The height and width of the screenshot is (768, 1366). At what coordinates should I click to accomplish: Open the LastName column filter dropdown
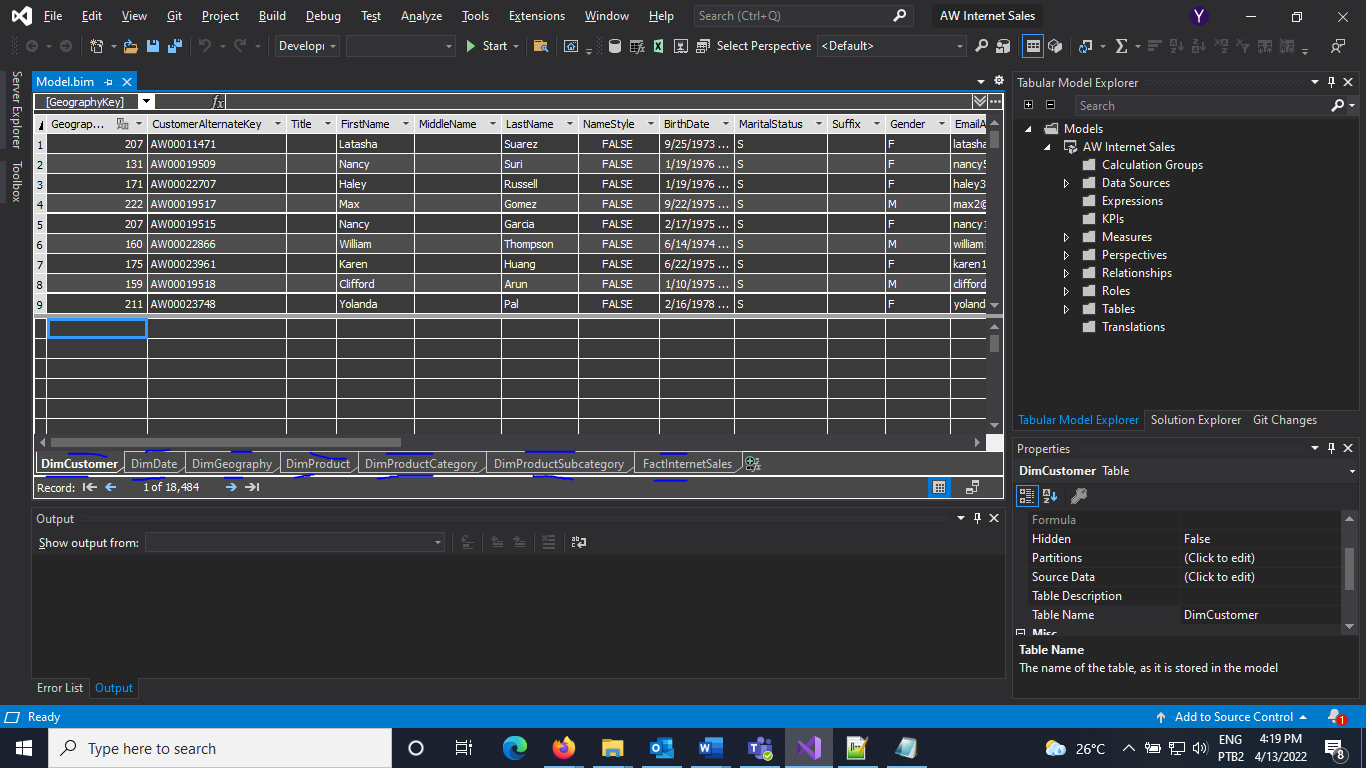(571, 124)
